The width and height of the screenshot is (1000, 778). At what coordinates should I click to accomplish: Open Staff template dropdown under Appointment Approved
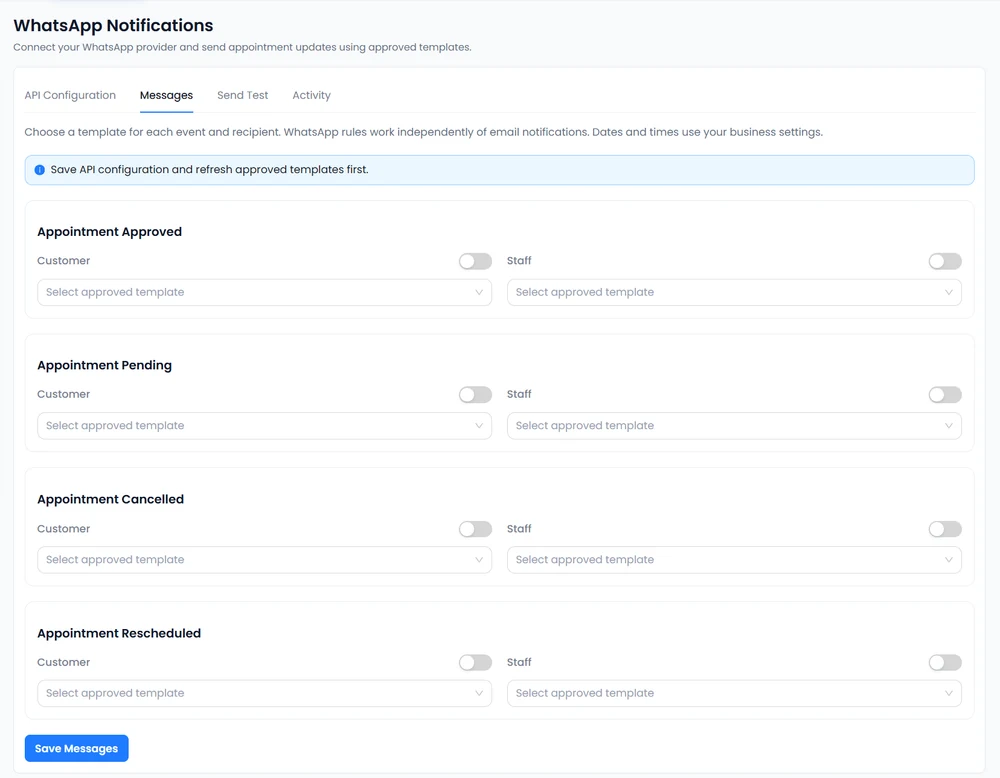[734, 292]
